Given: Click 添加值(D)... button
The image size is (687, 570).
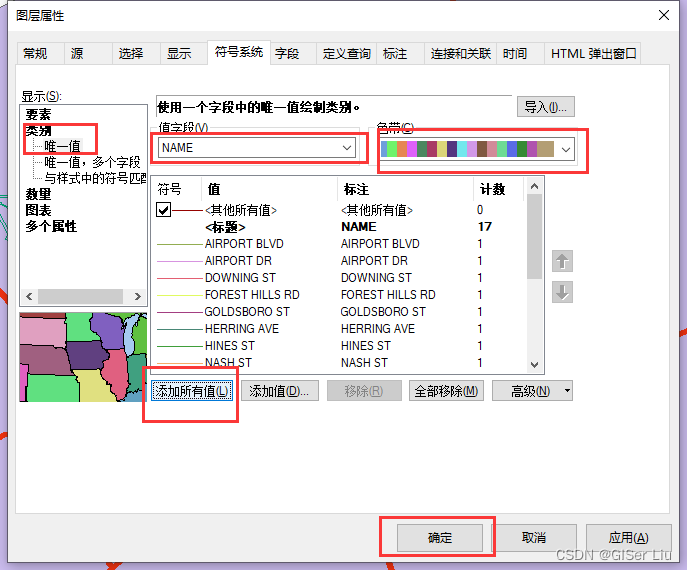Looking at the screenshot, I should click(x=280, y=390).
